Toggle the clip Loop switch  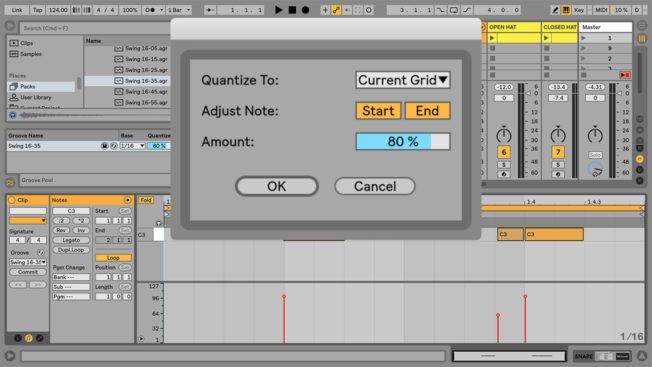click(x=113, y=258)
